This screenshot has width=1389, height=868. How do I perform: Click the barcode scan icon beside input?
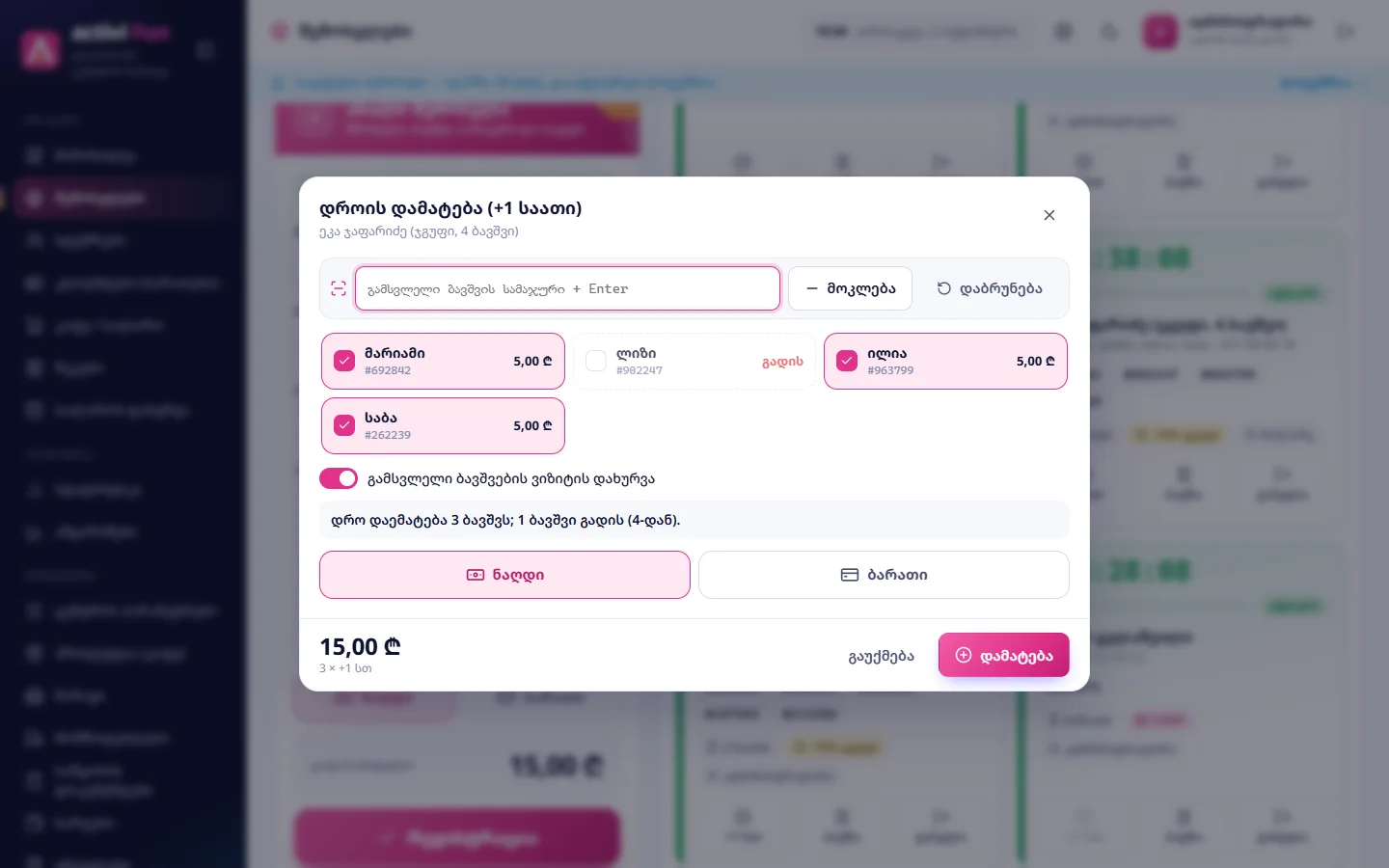[x=339, y=288]
